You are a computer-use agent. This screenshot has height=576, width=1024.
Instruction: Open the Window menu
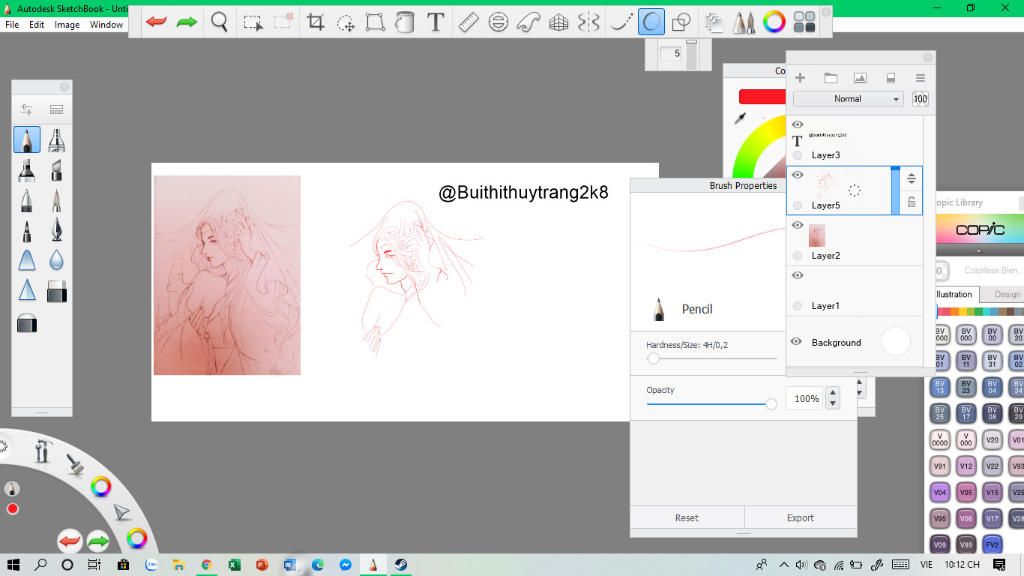(x=106, y=25)
